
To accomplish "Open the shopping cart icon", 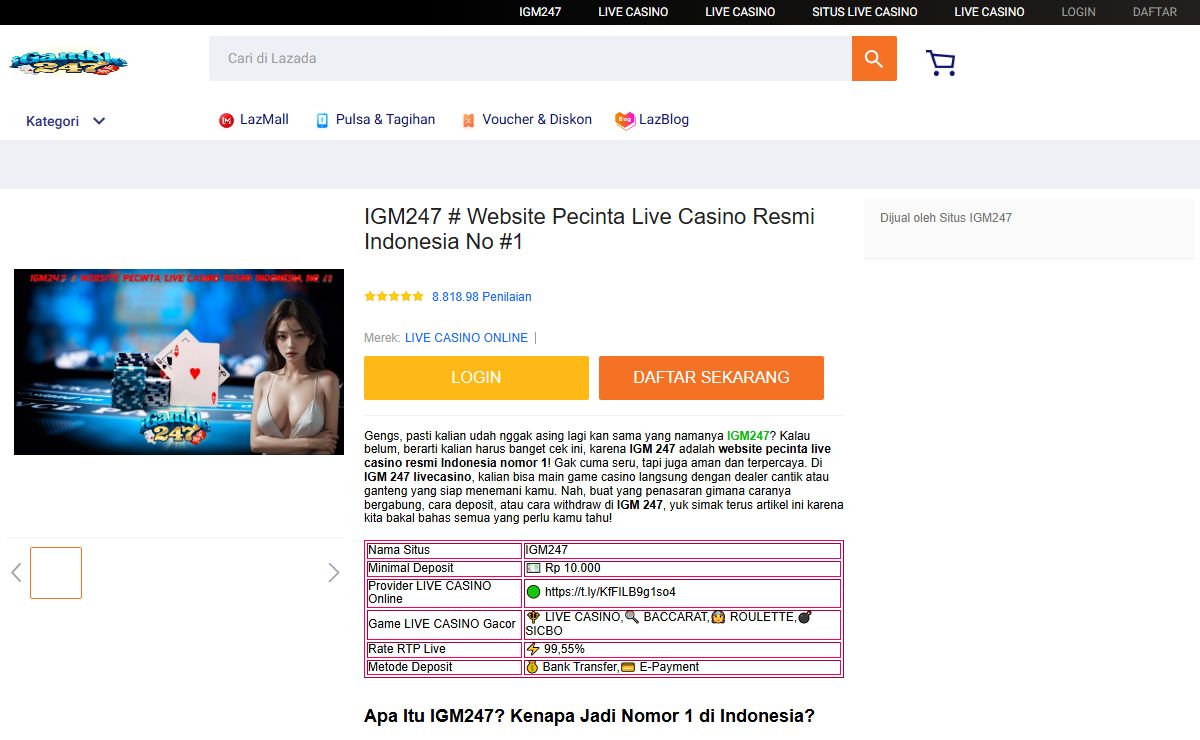I will [941, 63].
